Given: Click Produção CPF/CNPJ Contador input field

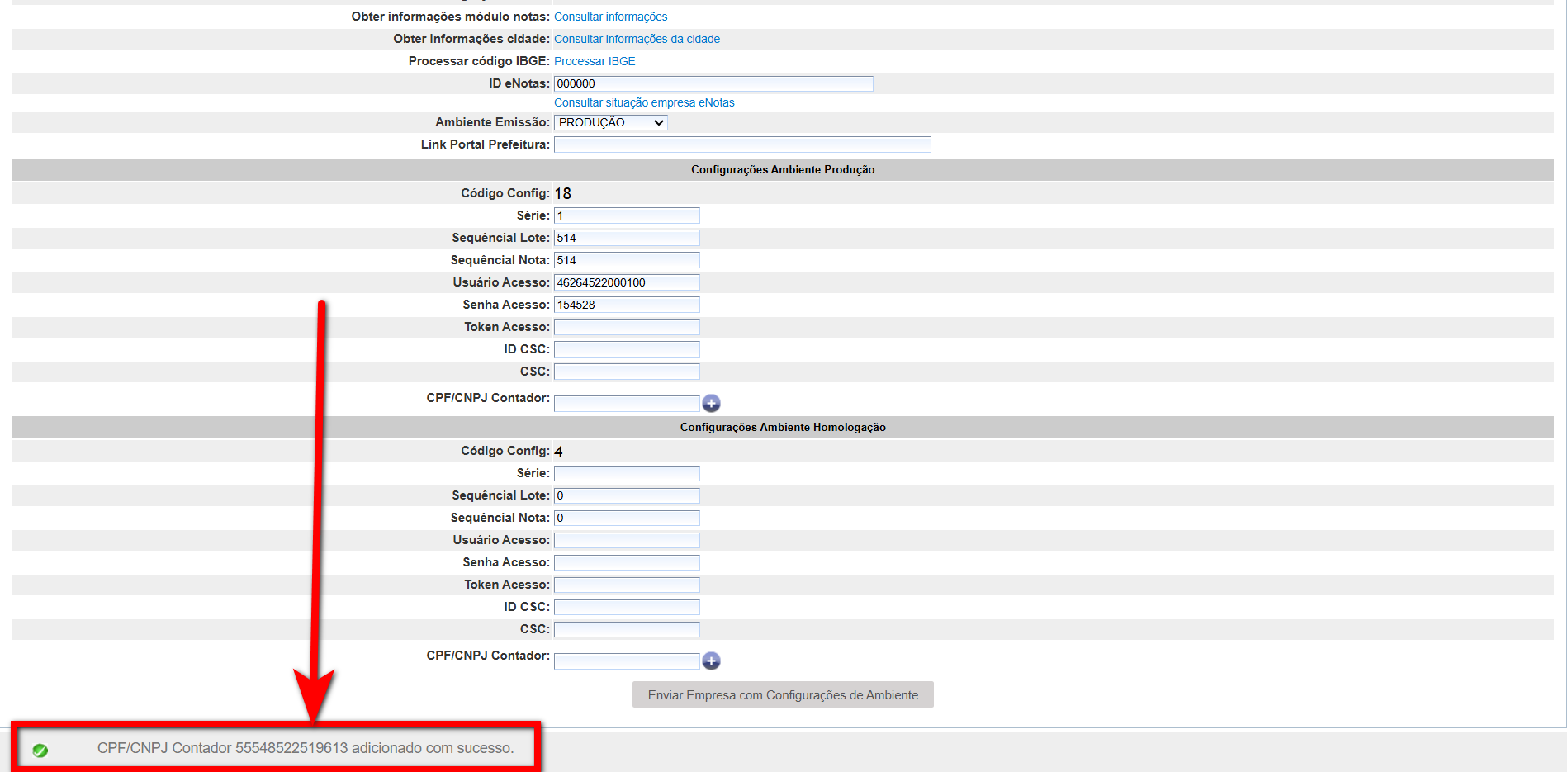Looking at the screenshot, I should tap(627, 403).
